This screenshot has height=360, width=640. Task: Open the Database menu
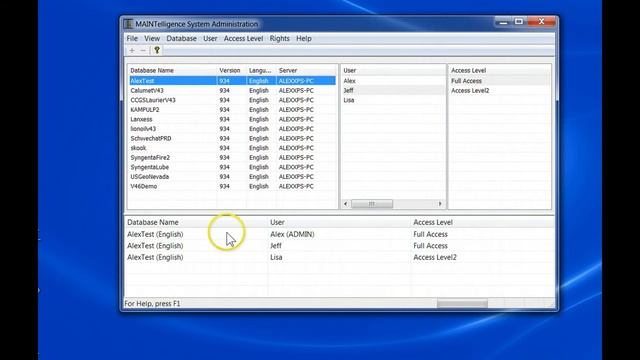point(181,38)
